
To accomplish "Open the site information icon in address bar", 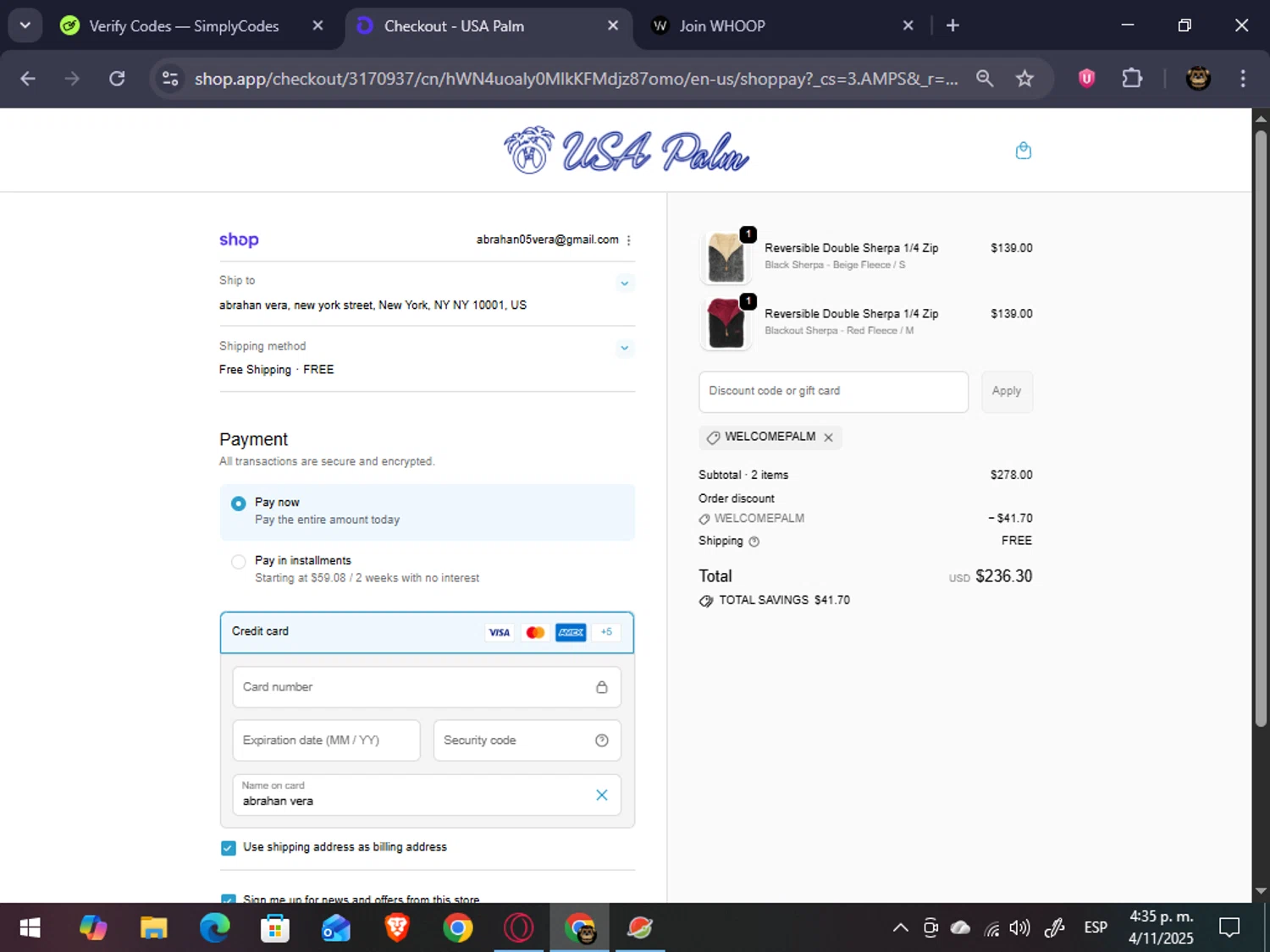I will tap(170, 79).
